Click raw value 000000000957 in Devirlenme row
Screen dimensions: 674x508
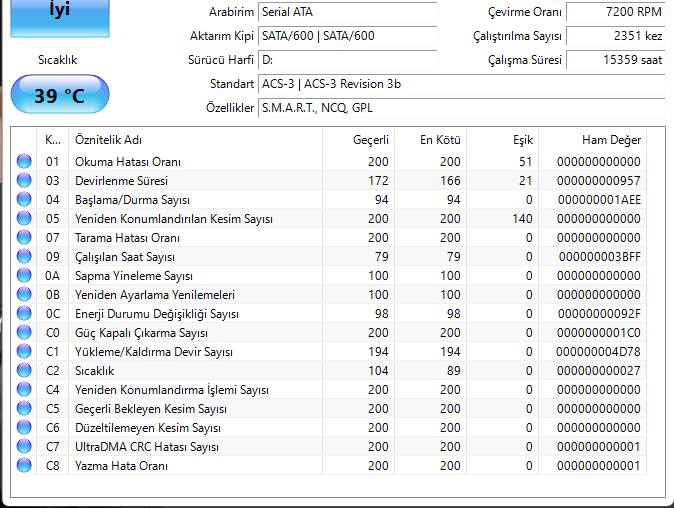[599, 181]
